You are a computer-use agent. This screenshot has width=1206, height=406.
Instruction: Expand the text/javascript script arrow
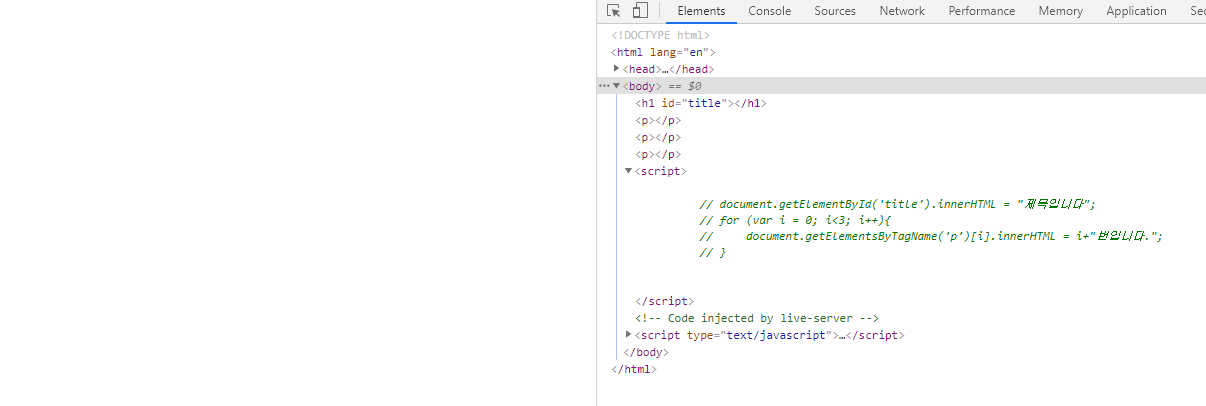click(628, 335)
